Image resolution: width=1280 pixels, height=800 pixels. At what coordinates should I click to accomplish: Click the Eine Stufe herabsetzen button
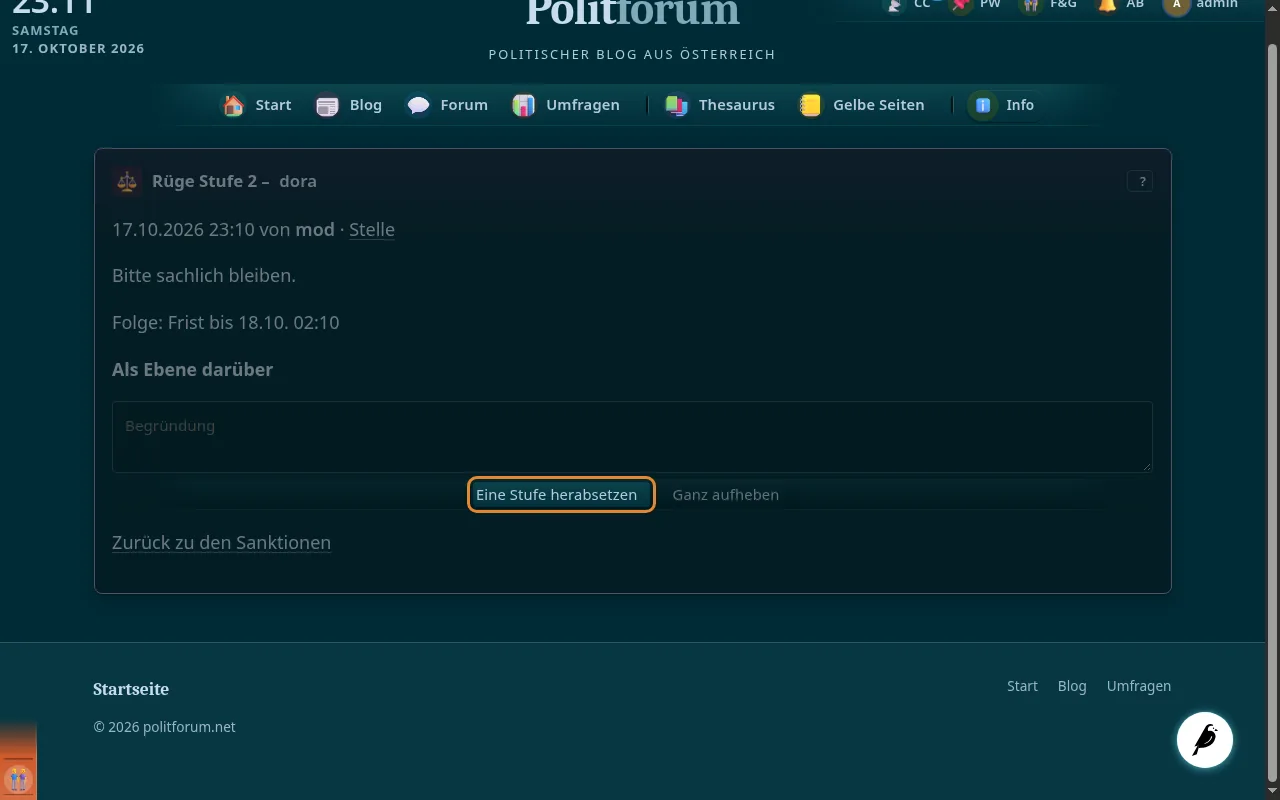(561, 495)
